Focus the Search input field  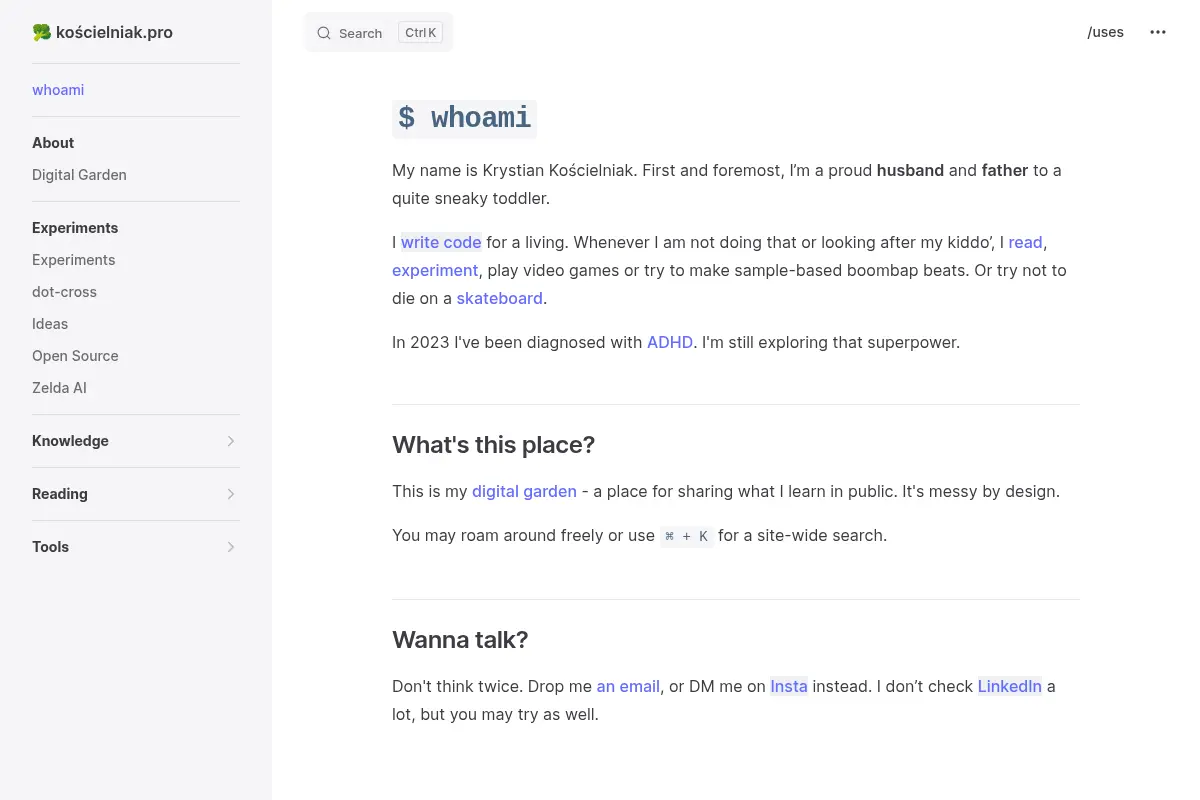click(379, 32)
